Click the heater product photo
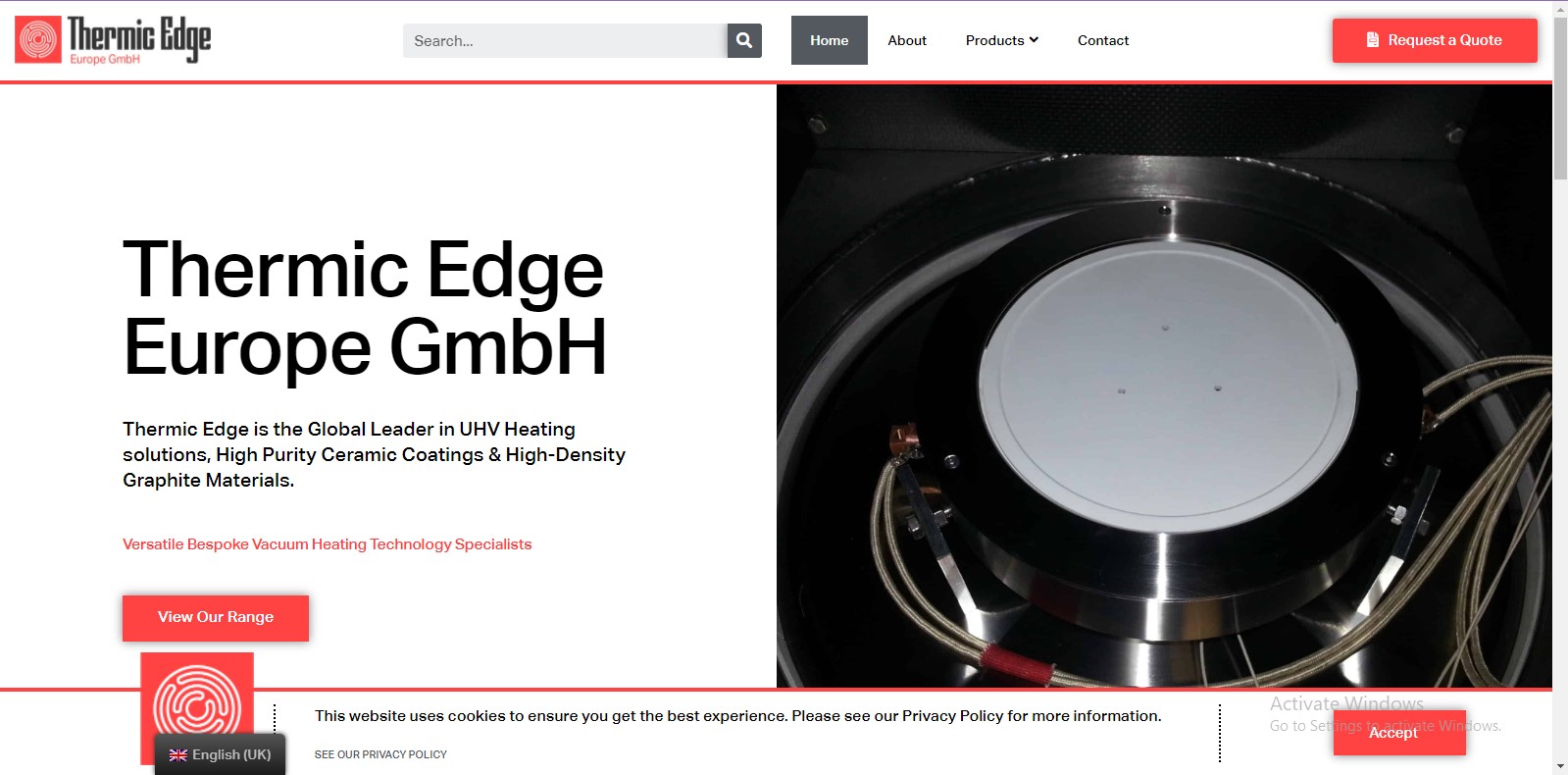The height and width of the screenshot is (775, 1568). click(1164, 386)
